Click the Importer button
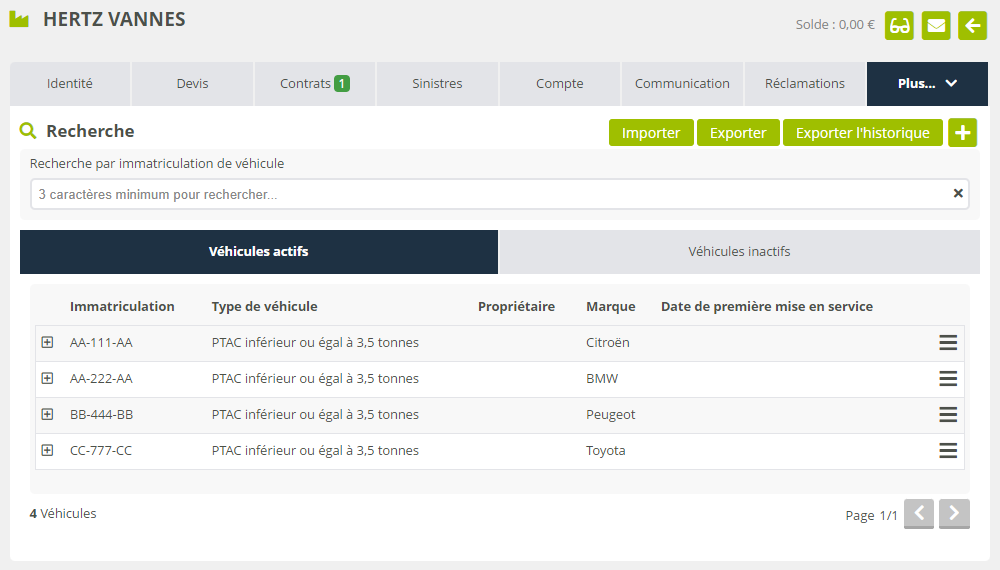 pyautogui.click(x=651, y=133)
